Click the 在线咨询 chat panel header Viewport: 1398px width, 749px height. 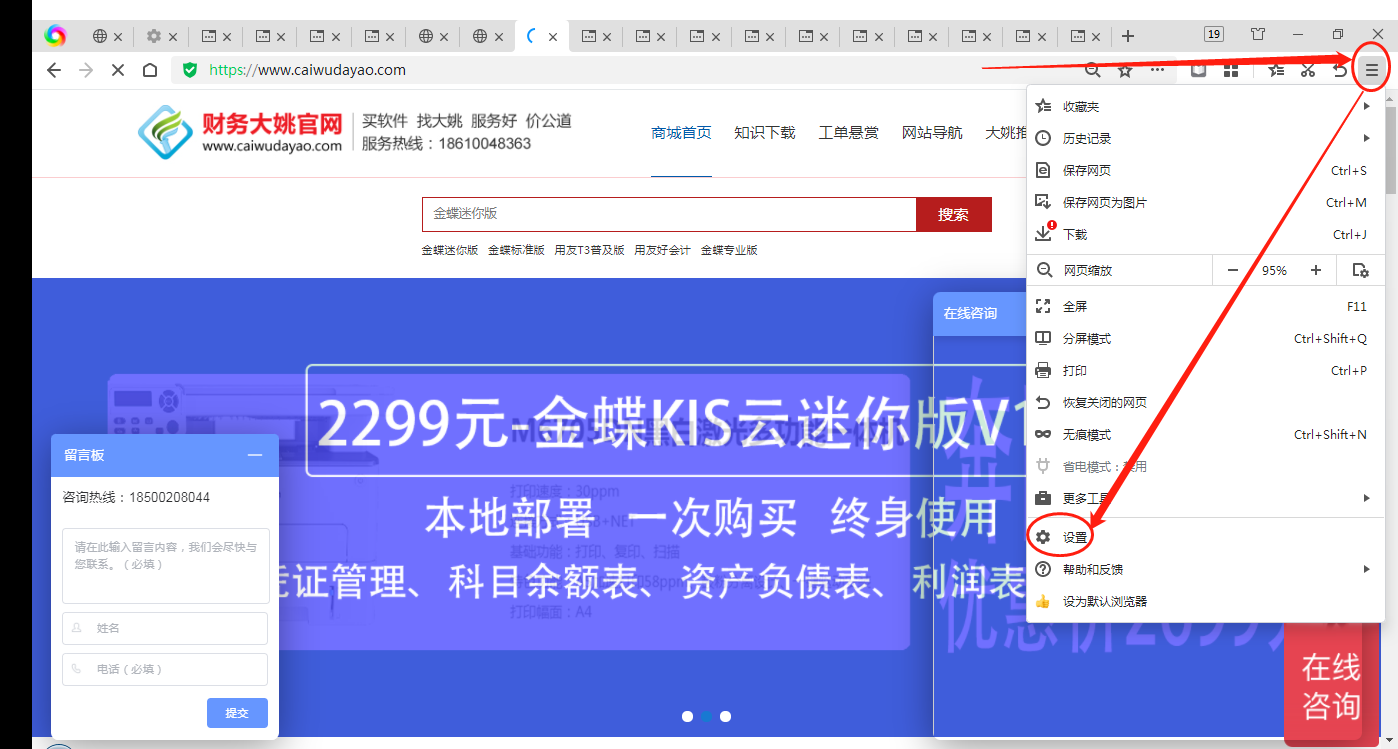click(980, 313)
